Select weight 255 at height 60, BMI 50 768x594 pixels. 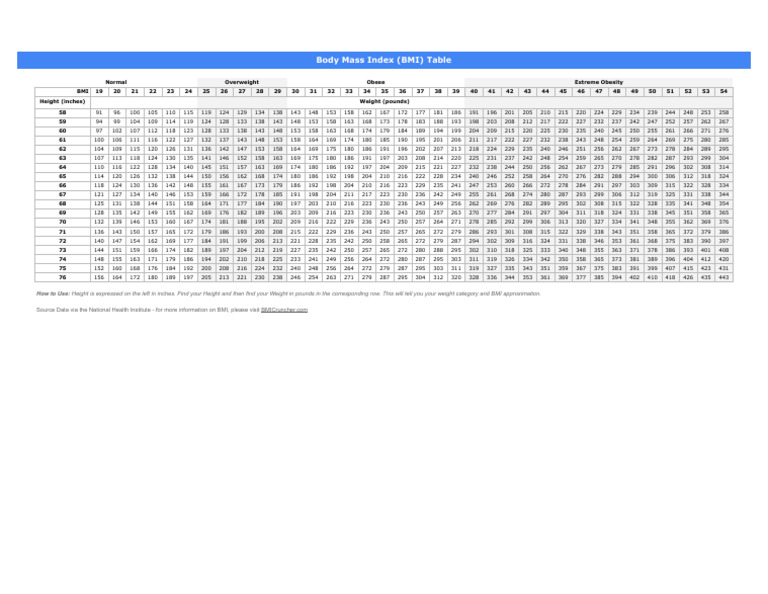click(x=652, y=131)
